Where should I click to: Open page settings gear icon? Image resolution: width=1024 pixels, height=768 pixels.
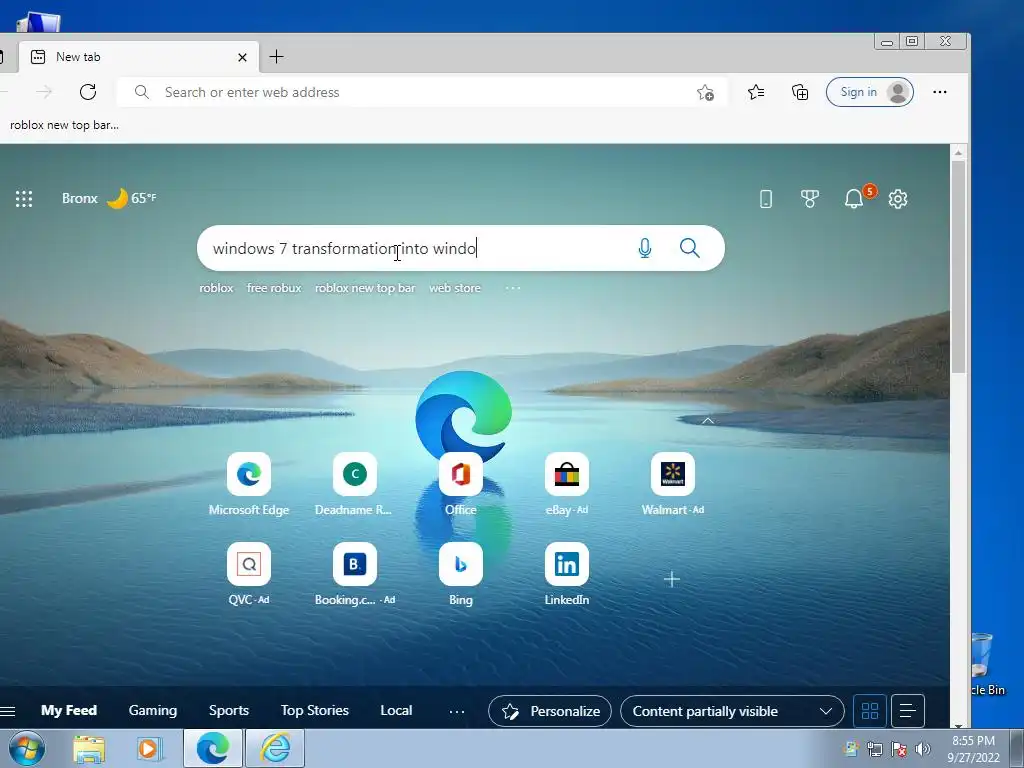click(898, 199)
